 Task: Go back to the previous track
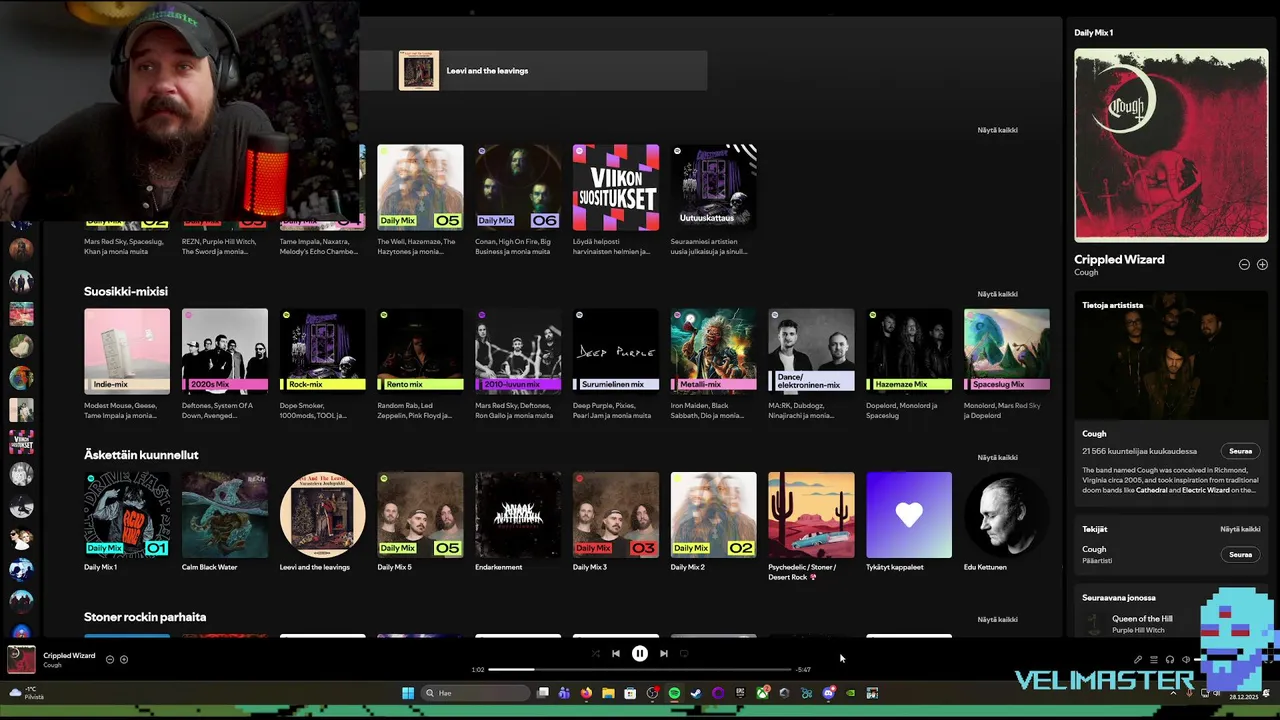[616, 653]
